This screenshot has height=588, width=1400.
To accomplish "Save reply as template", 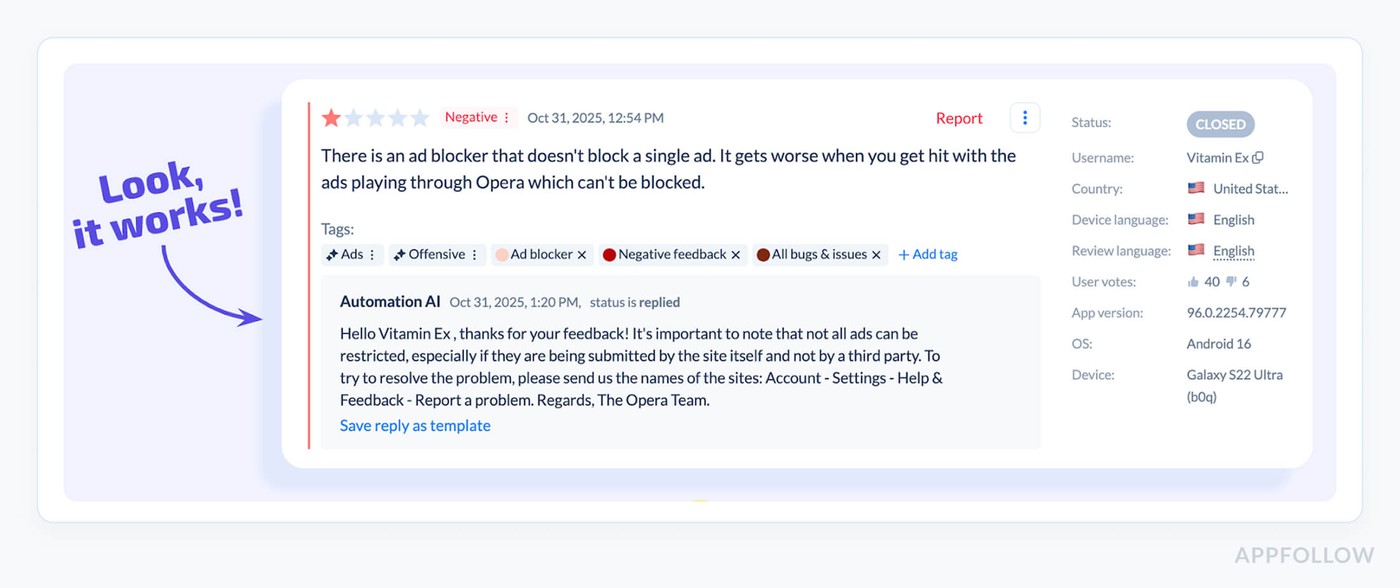I will tap(415, 426).
